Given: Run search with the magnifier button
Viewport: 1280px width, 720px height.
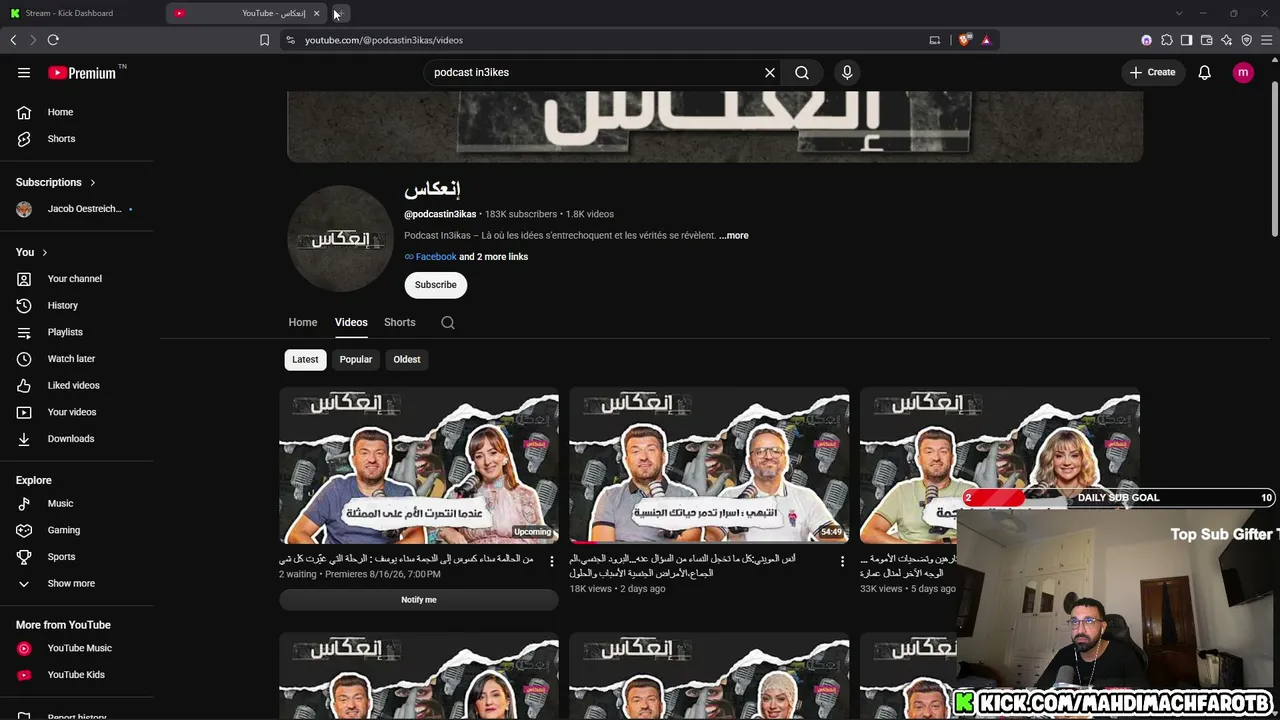Looking at the screenshot, I should tap(802, 72).
